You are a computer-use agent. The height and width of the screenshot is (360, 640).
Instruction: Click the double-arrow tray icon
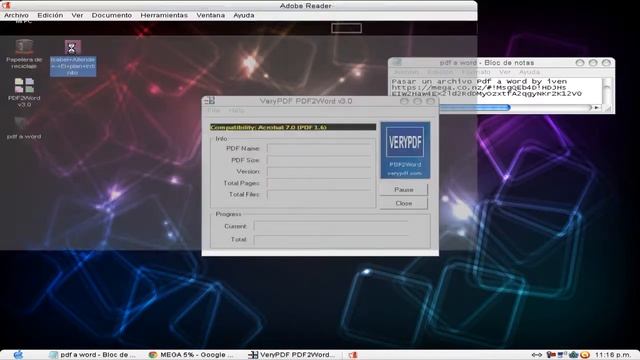[537, 355]
